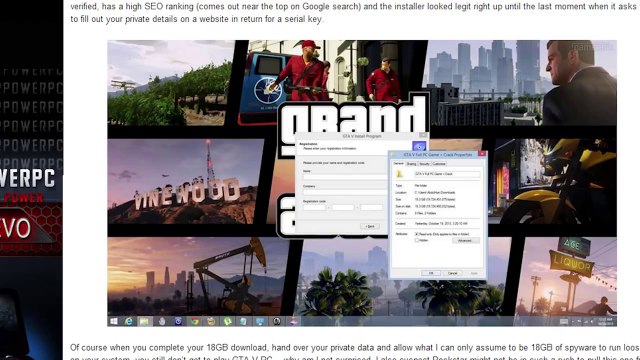640x360 pixels.
Task: Click the greyed Apply button in Properties
Action: [474, 273]
